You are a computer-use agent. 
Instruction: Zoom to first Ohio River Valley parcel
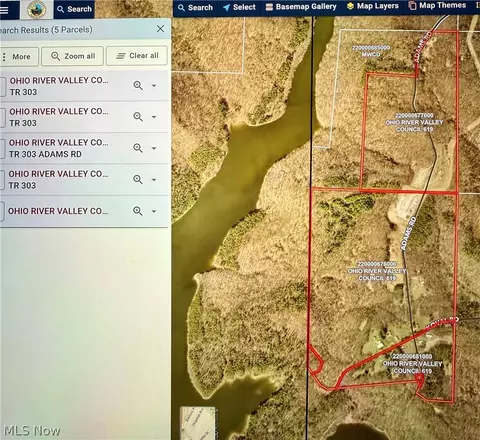click(x=138, y=86)
